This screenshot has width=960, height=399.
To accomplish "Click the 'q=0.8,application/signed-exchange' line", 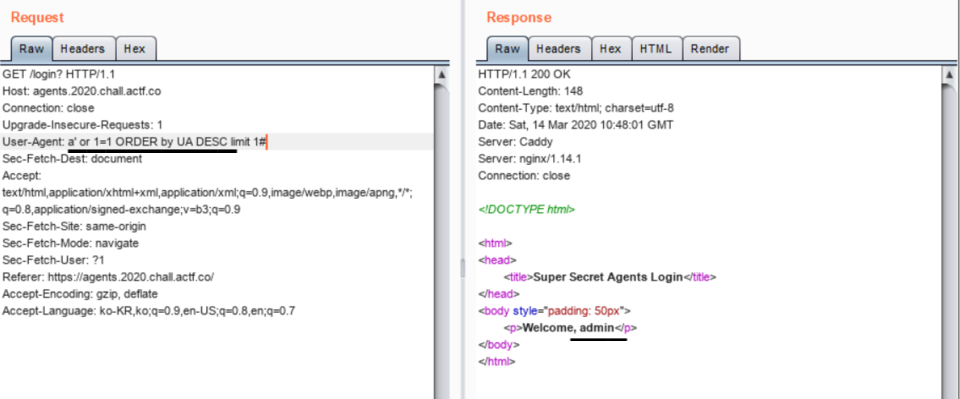I will coord(121,209).
